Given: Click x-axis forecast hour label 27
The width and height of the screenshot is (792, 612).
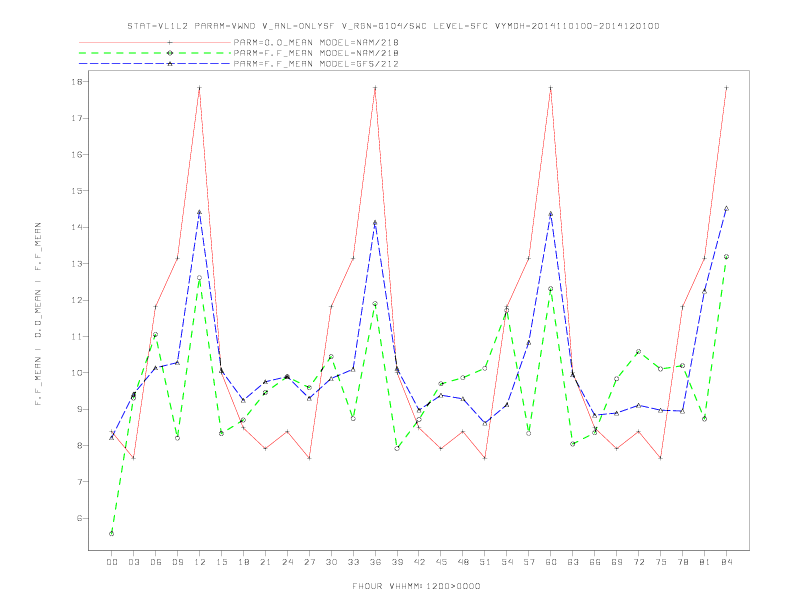Looking at the screenshot, I should tap(309, 562).
